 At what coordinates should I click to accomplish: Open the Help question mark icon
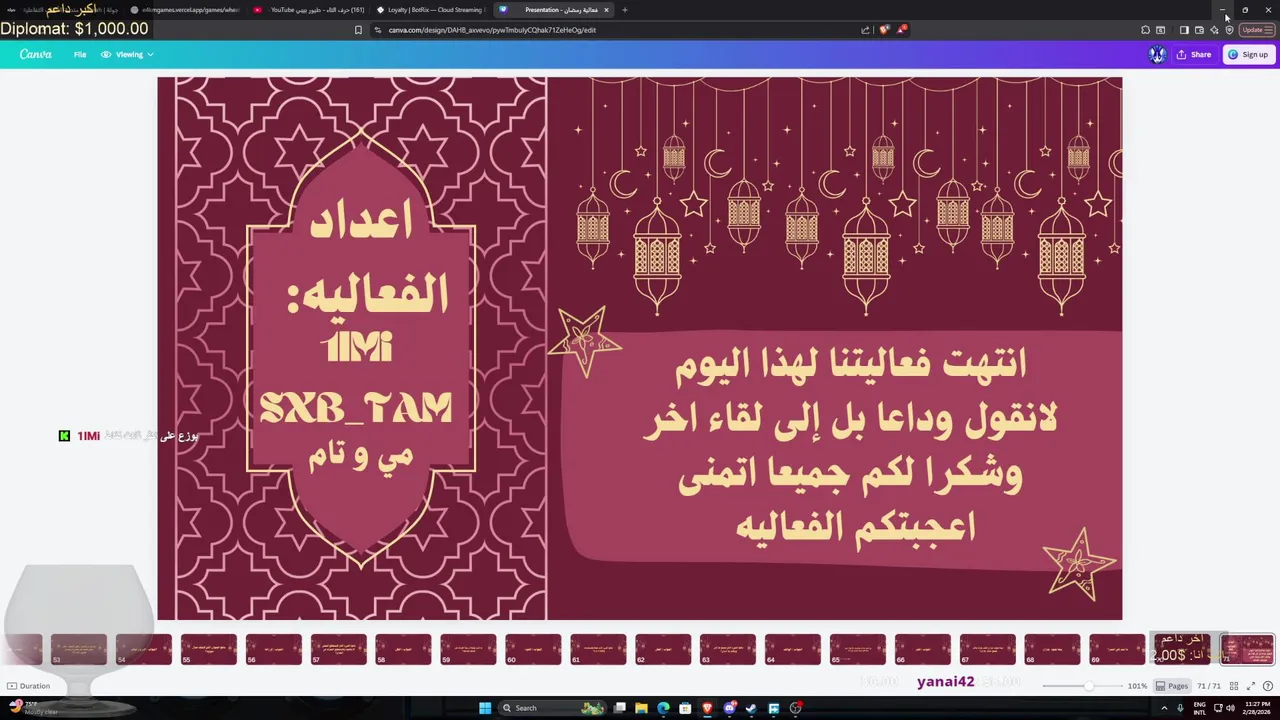(x=1268, y=686)
